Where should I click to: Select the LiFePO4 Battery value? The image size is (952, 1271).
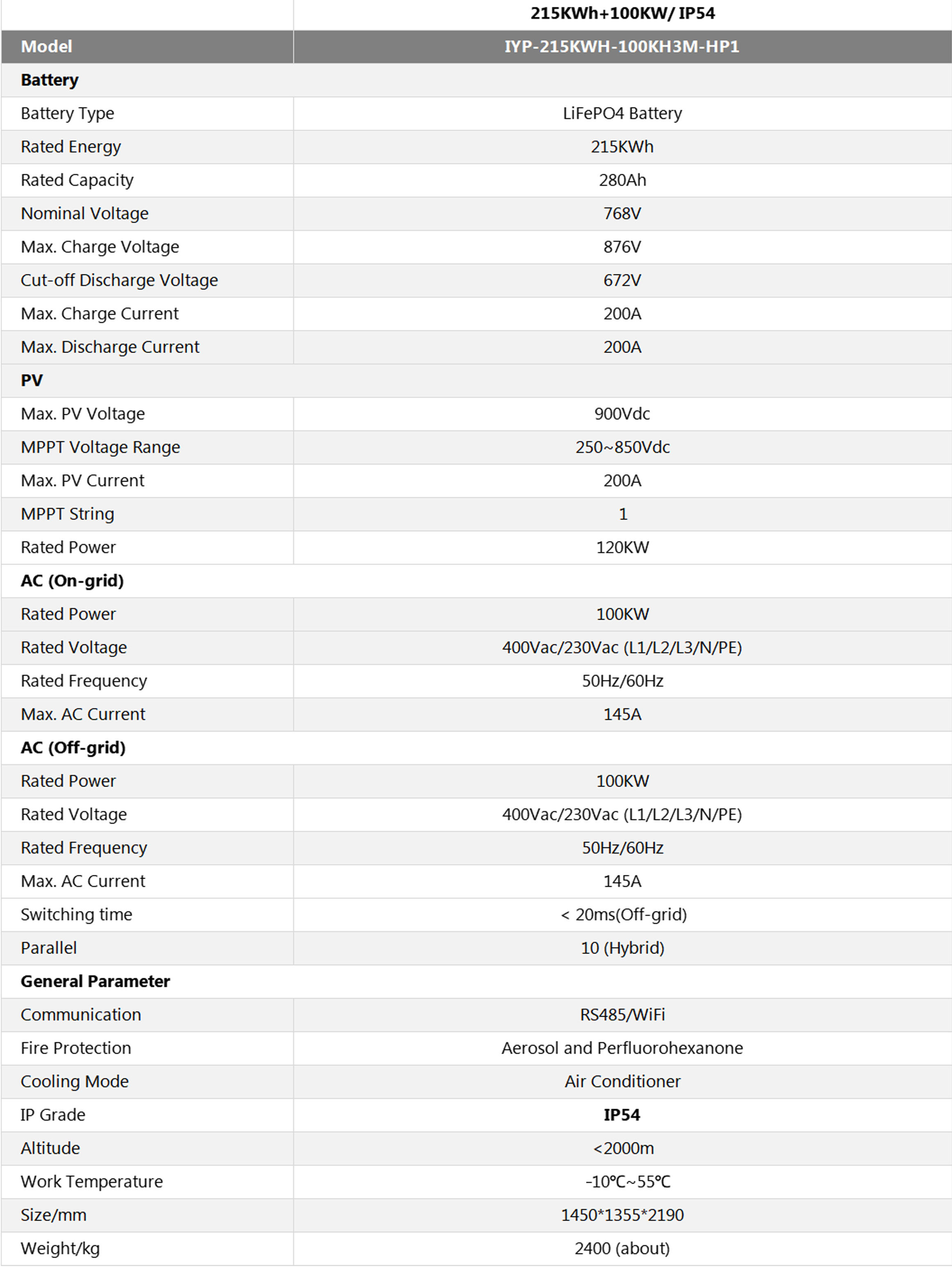click(622, 113)
